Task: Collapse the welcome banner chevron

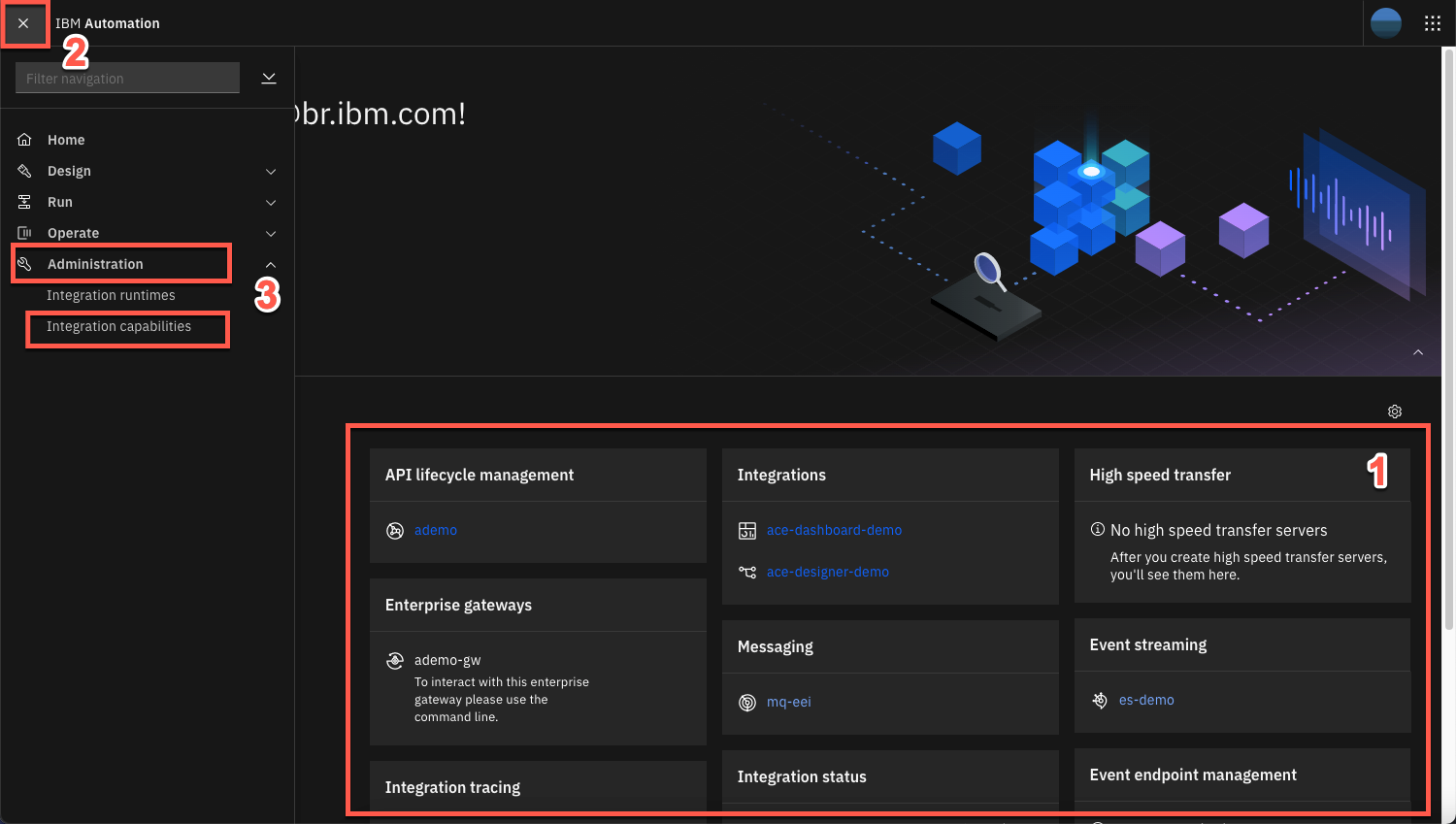Action: [1418, 352]
